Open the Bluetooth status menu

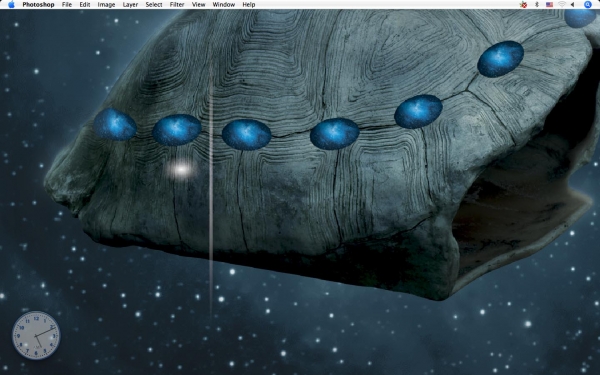click(536, 5)
